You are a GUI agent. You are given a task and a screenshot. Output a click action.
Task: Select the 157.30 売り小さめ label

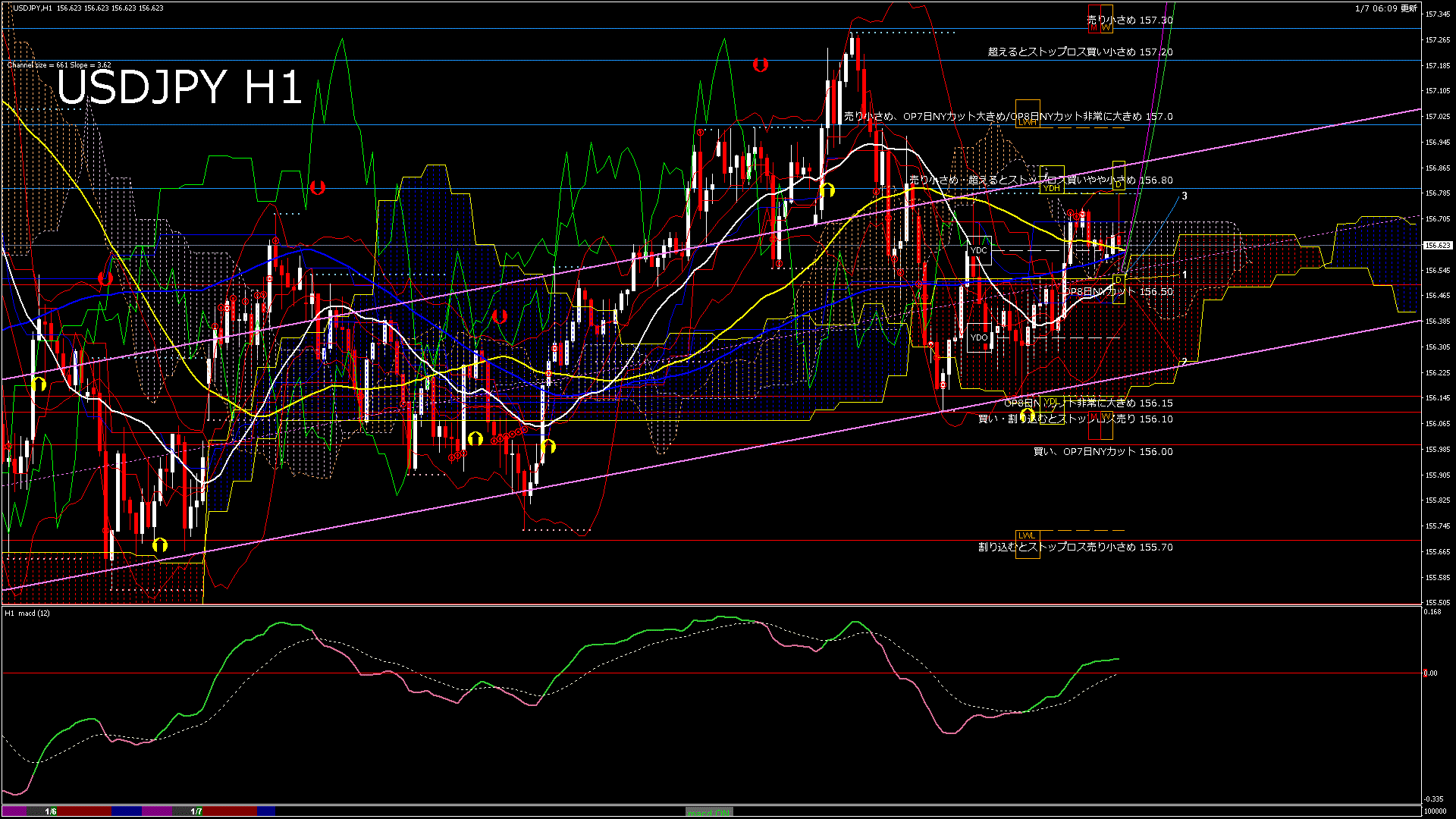(1129, 20)
